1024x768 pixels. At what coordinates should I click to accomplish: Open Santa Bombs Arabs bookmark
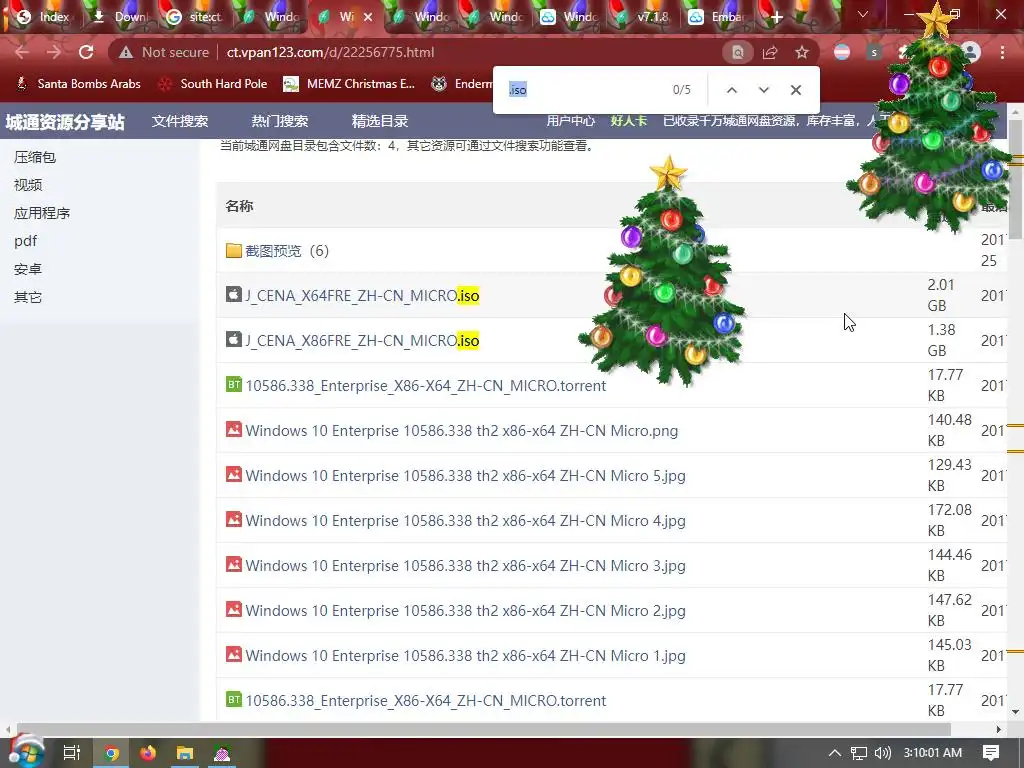[78, 84]
